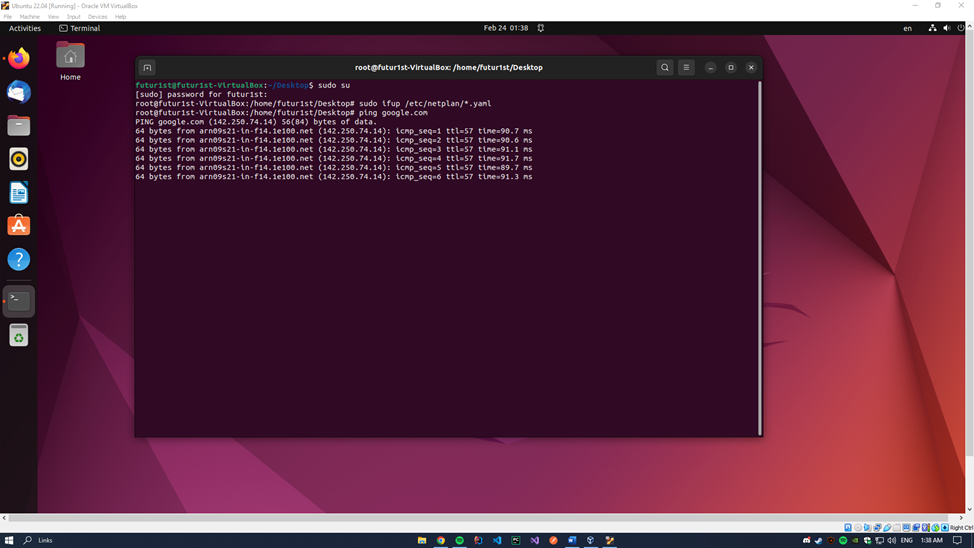The height and width of the screenshot is (548, 974).
Task: Click the Windows tray volume icon
Action: click(x=891, y=541)
